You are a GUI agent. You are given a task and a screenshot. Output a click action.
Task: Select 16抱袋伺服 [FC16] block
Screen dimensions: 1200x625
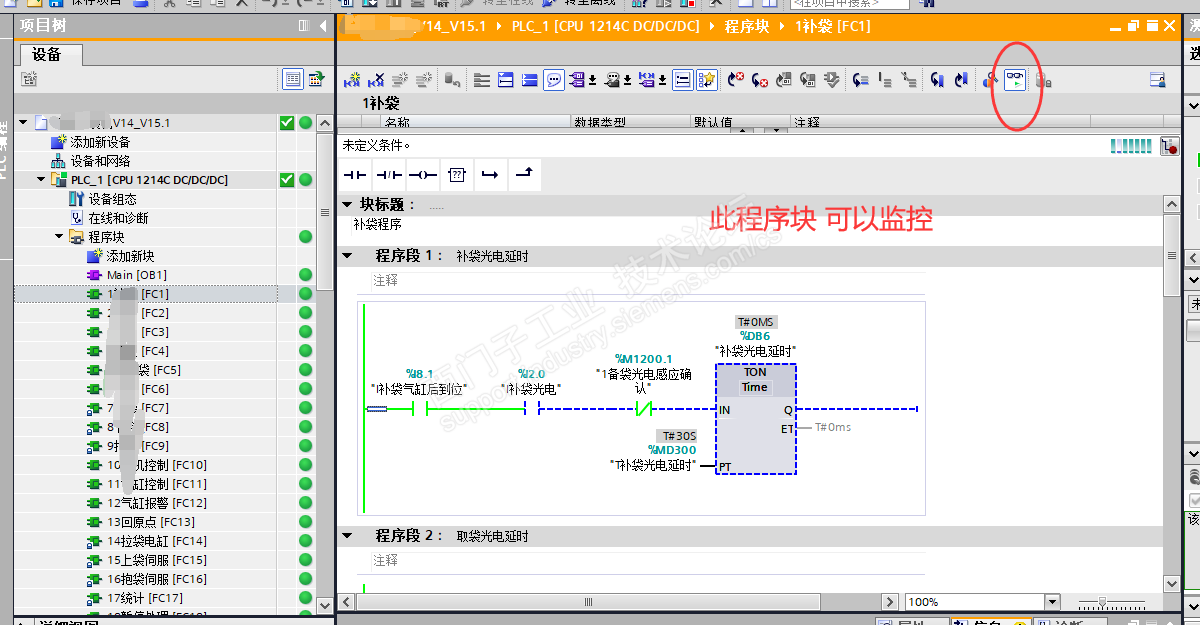click(157, 579)
